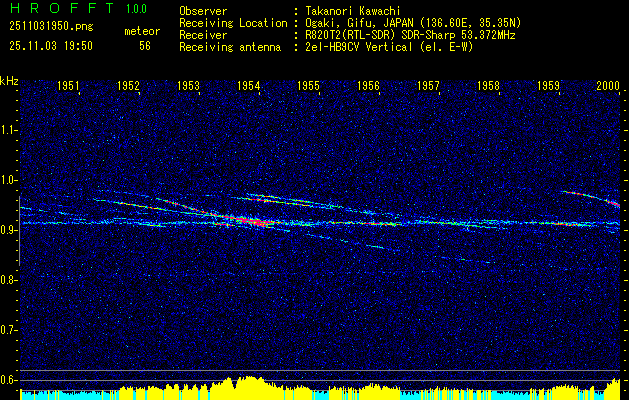The image size is (629, 400).
Task: Click the 1952 time axis marker
Action: point(128,85)
